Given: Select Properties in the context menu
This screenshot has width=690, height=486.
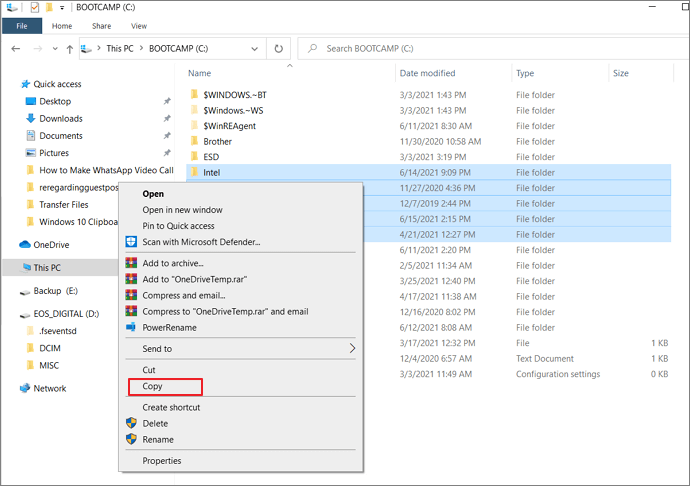Looking at the screenshot, I should point(162,461).
